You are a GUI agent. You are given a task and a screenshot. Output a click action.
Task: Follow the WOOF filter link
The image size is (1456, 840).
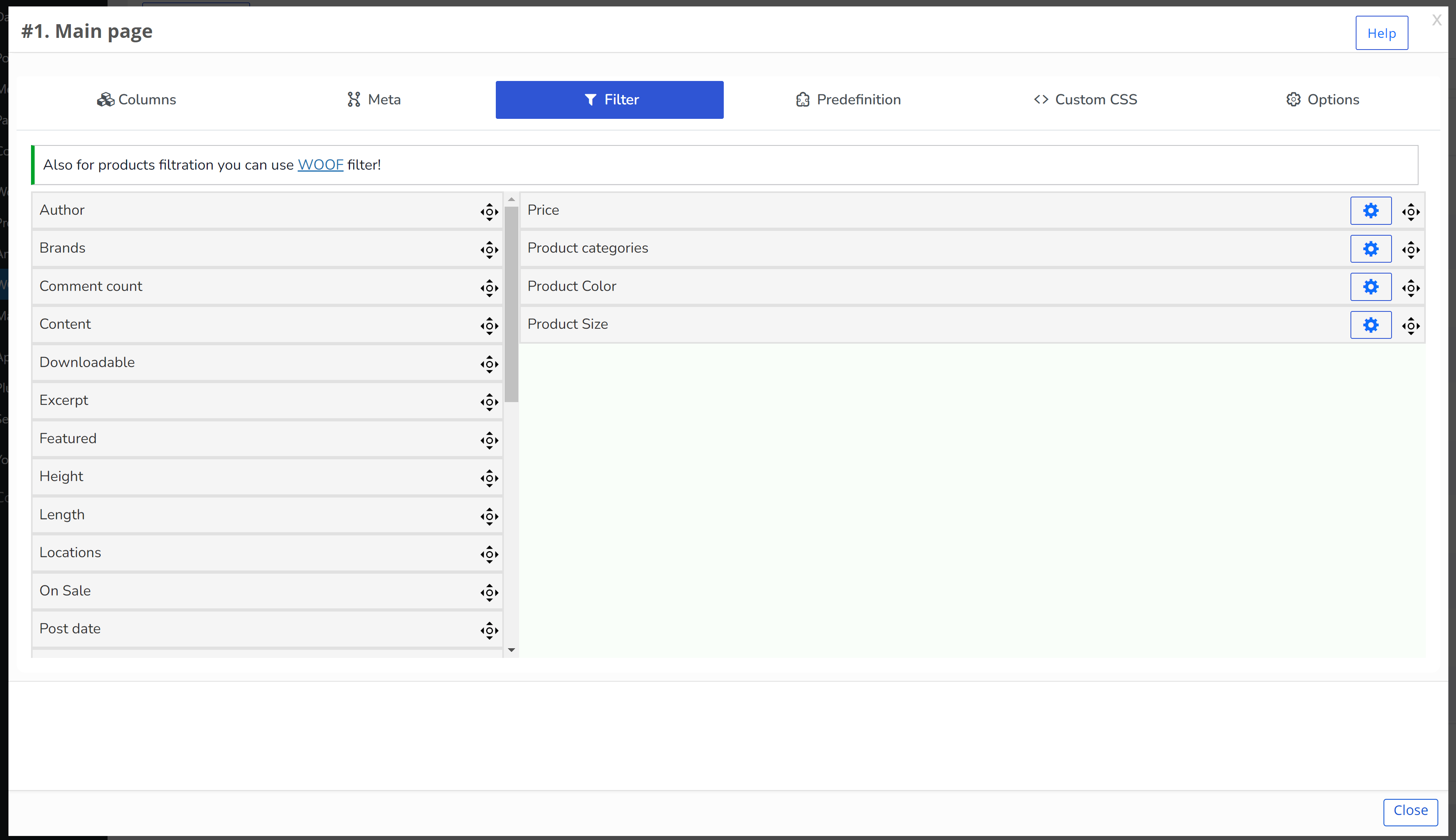(320, 164)
